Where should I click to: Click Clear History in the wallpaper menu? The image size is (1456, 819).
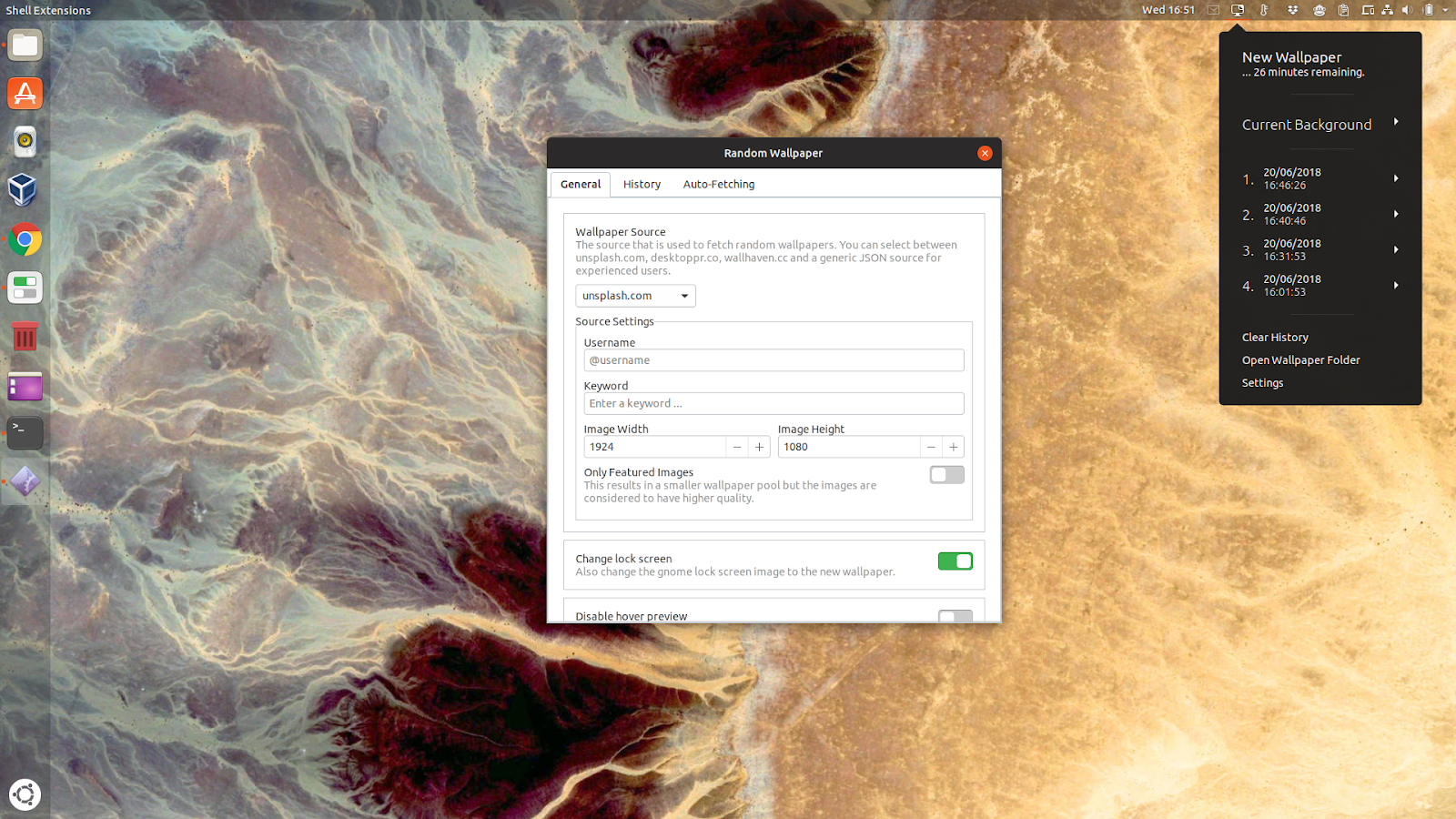click(x=1274, y=337)
